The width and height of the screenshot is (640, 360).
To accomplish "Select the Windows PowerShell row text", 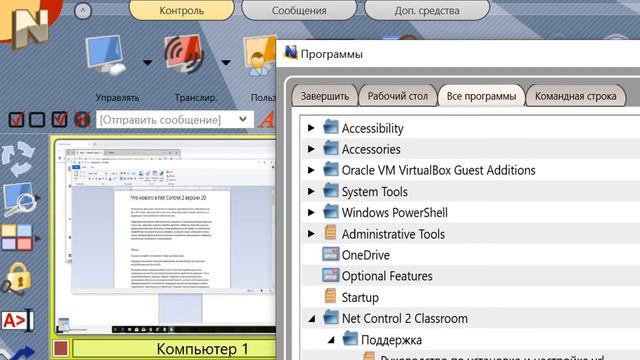I will pyautogui.click(x=395, y=213).
